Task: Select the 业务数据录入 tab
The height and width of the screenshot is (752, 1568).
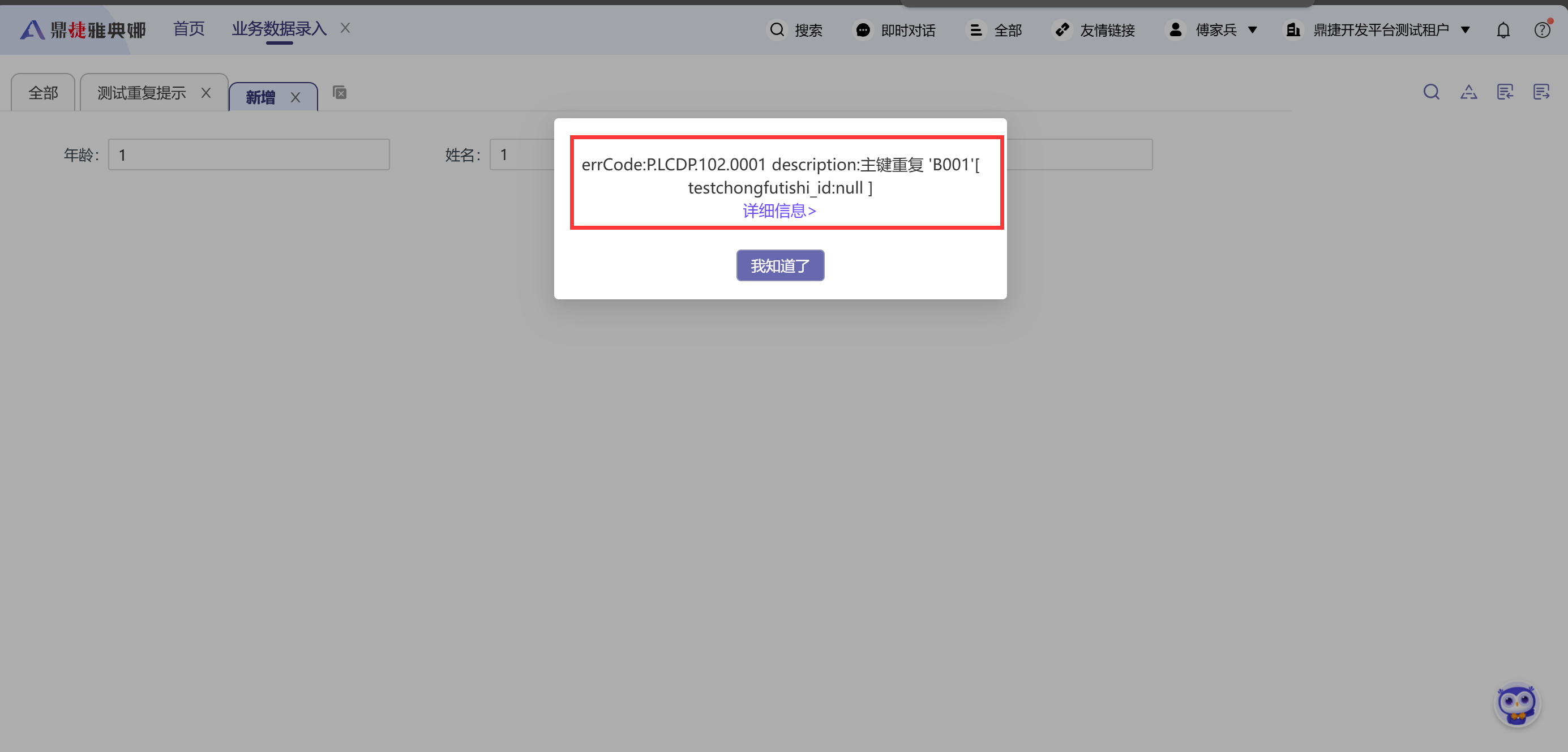Action: [x=279, y=29]
